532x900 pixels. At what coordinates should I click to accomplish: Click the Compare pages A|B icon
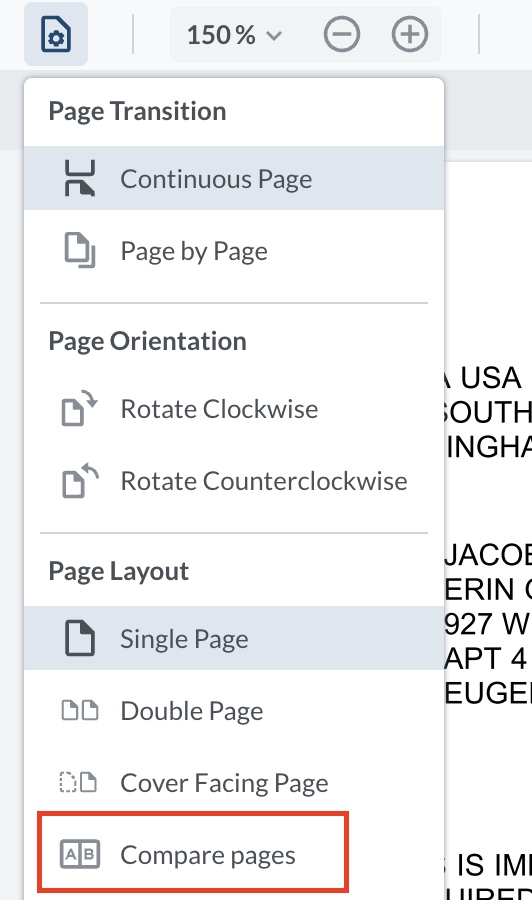(80, 855)
